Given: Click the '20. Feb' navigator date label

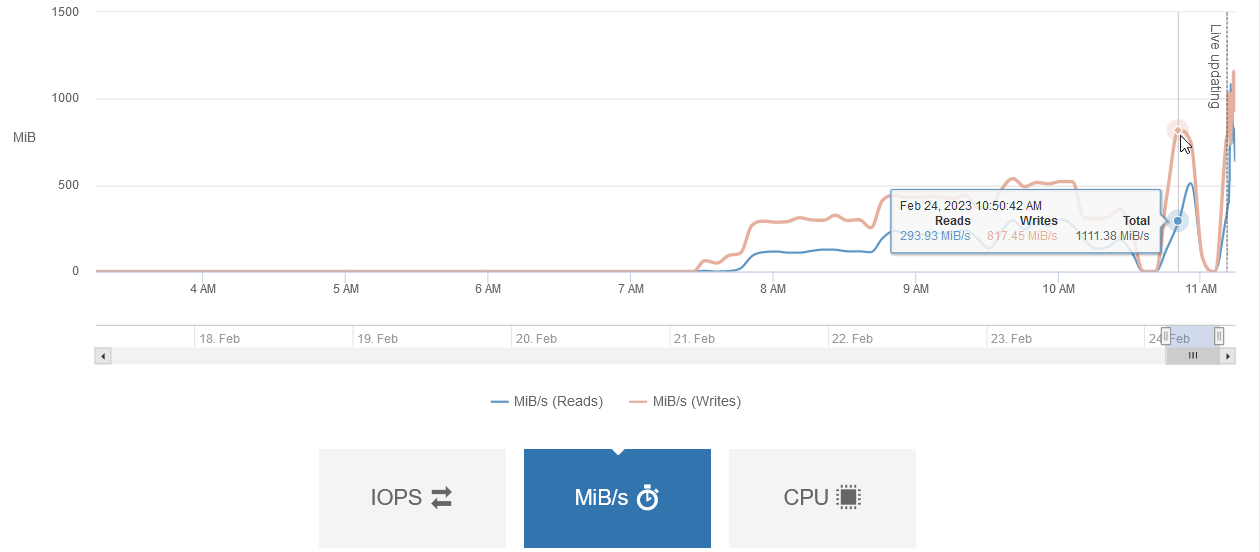Looking at the screenshot, I should pos(536,339).
